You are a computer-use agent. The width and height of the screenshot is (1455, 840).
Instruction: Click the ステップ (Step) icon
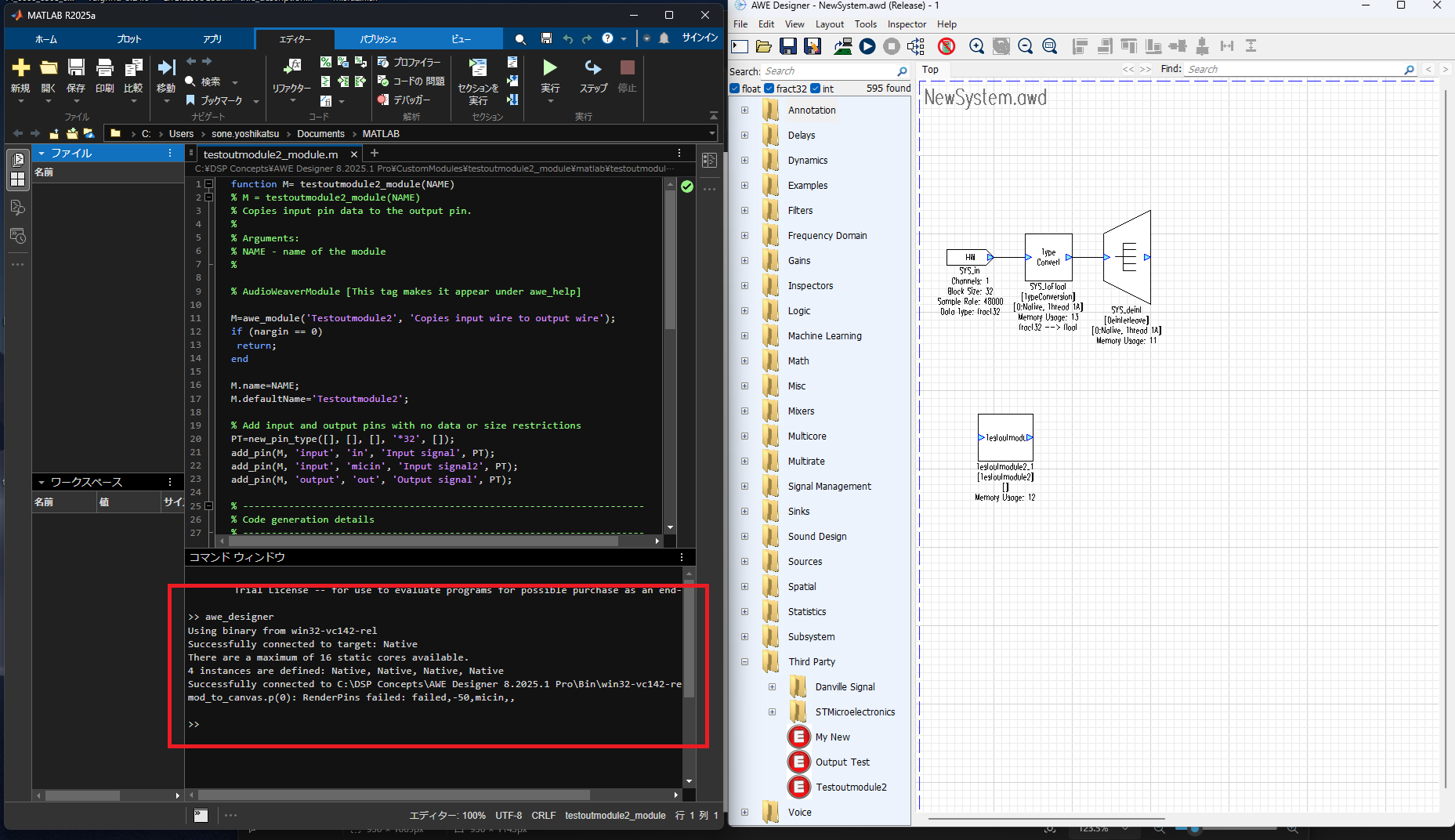593,67
